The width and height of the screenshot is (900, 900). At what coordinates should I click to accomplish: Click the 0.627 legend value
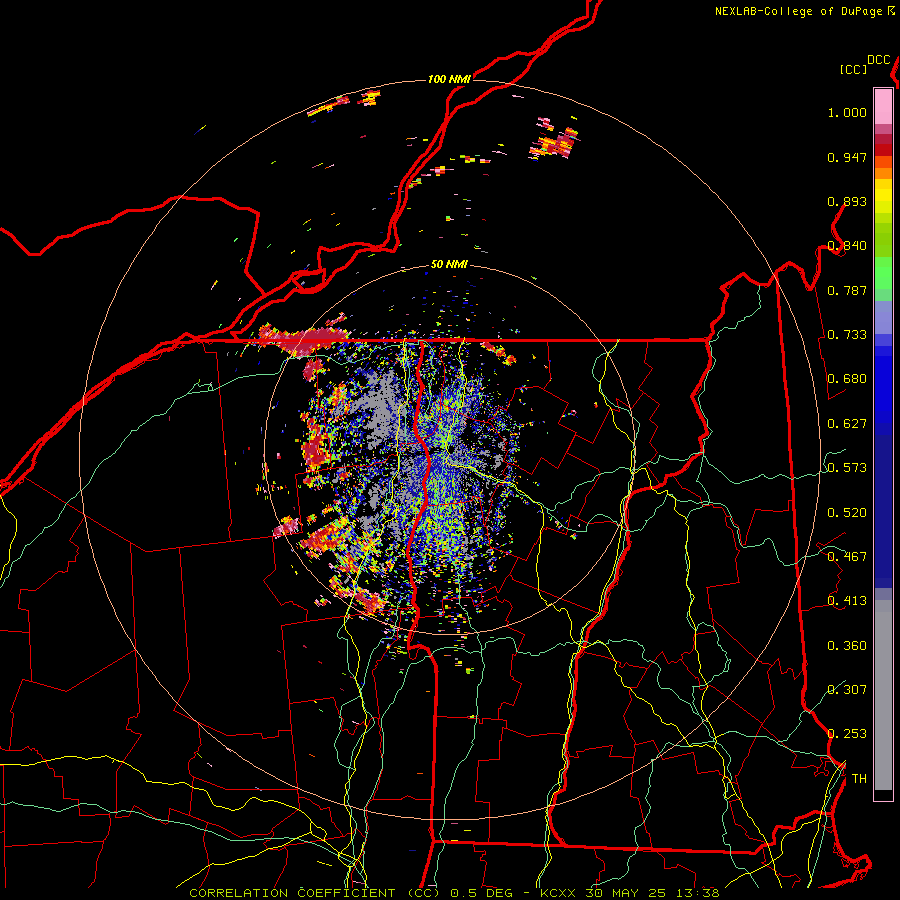click(x=847, y=424)
